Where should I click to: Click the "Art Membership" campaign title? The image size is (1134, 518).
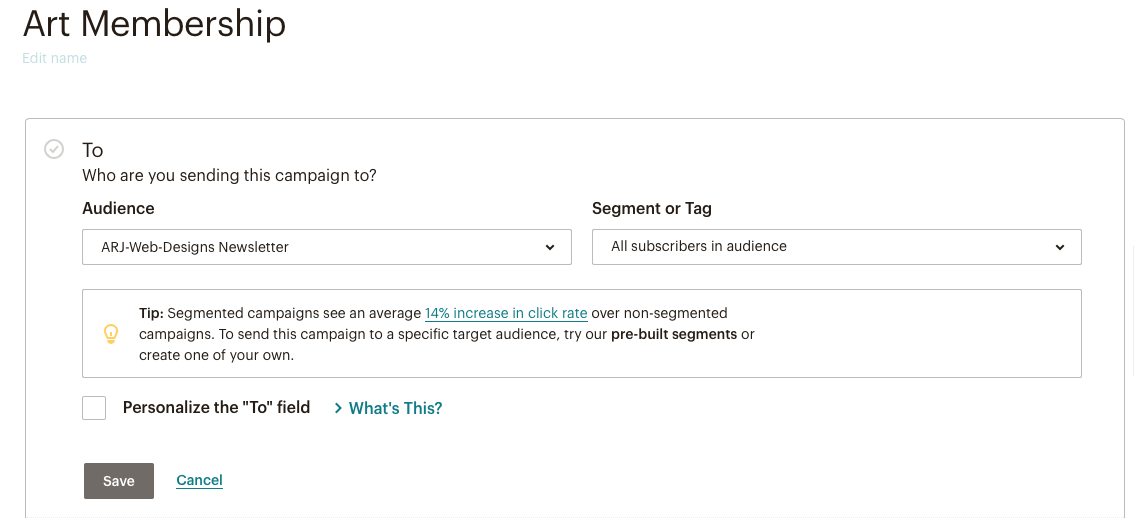pyautogui.click(x=154, y=23)
